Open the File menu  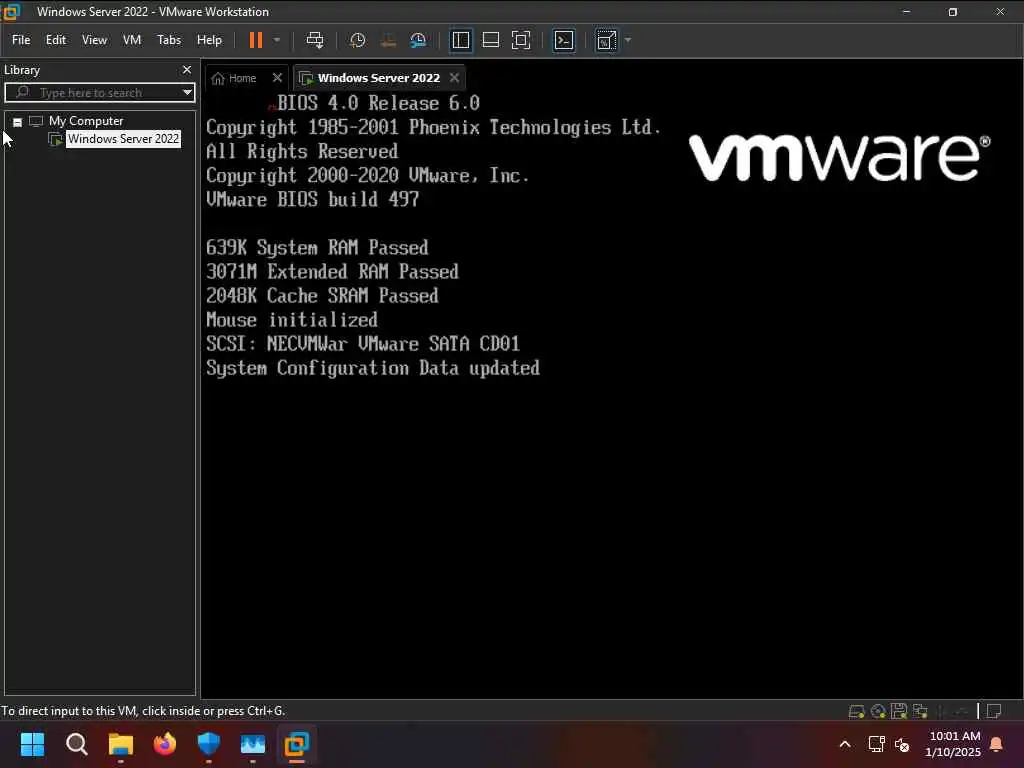21,40
